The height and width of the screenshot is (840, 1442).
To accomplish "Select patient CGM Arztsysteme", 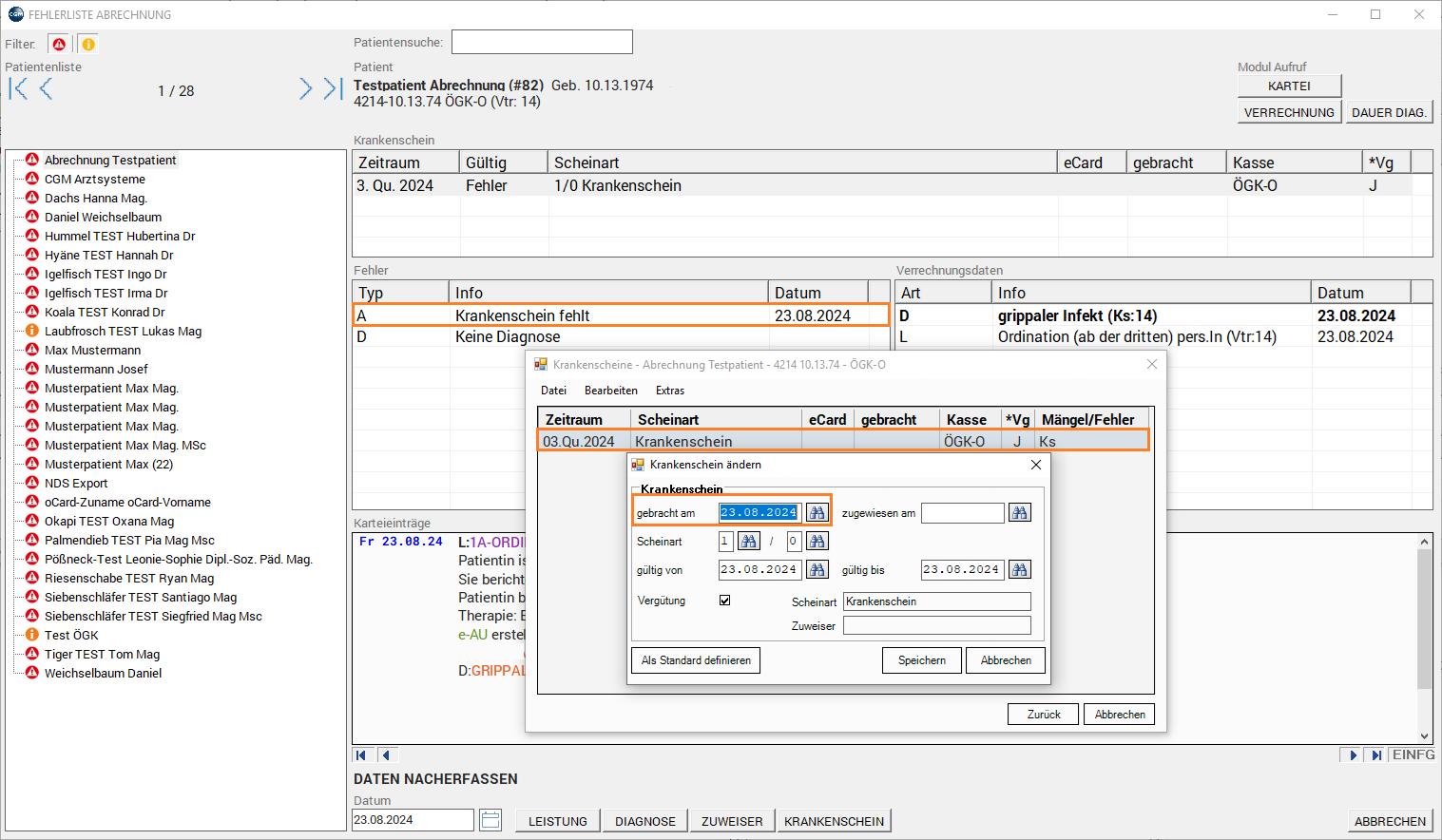I will [95, 179].
